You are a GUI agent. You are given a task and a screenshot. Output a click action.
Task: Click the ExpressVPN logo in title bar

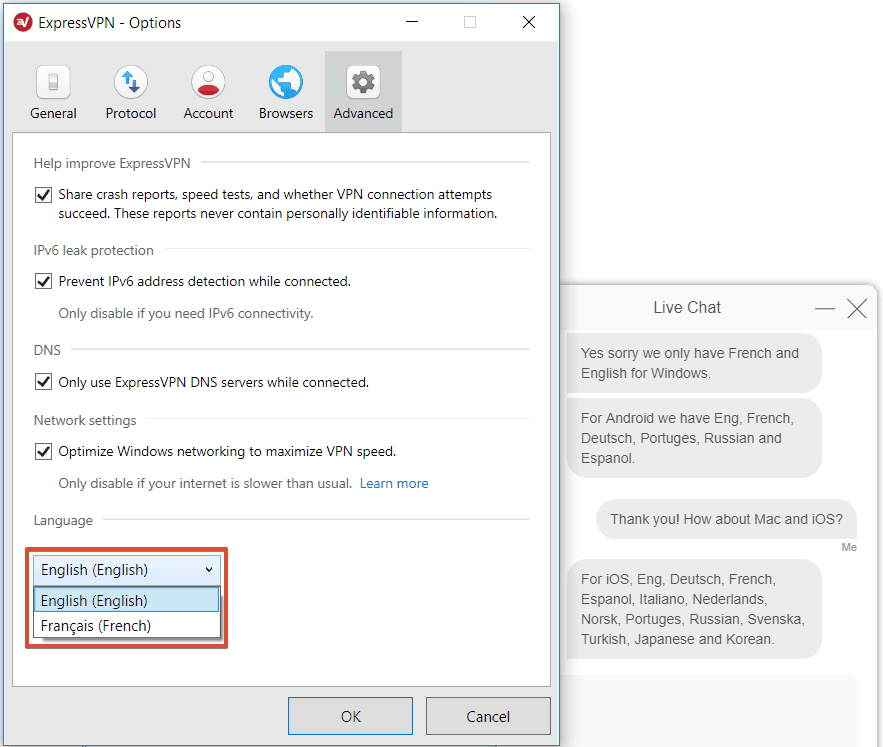click(23, 23)
